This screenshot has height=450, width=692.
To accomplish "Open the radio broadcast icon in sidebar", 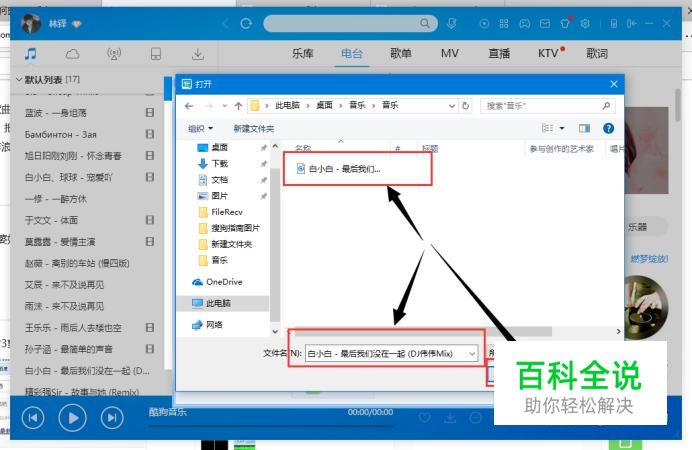I will pos(114,54).
